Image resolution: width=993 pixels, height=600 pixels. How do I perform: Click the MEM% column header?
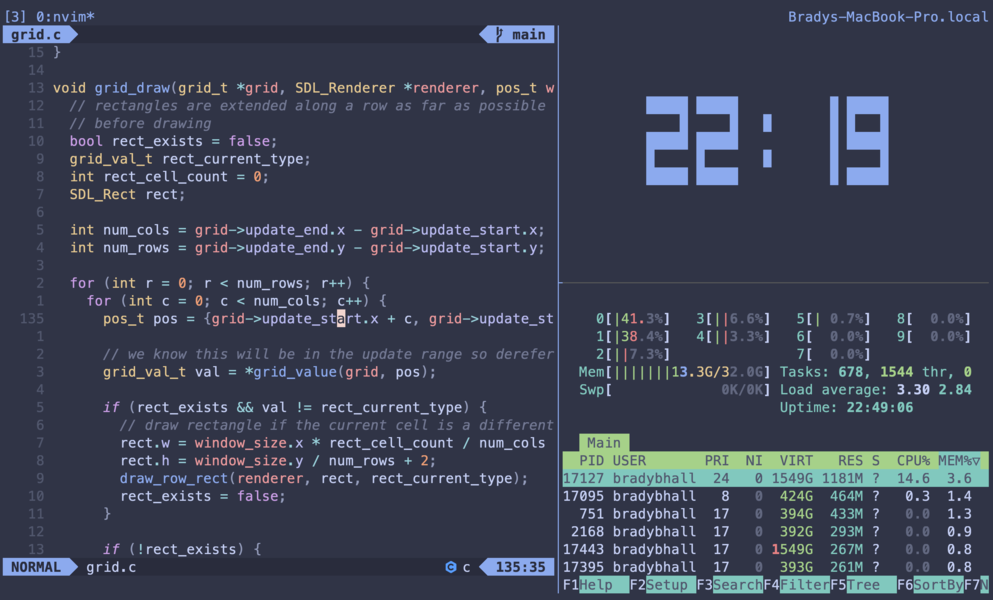point(958,461)
